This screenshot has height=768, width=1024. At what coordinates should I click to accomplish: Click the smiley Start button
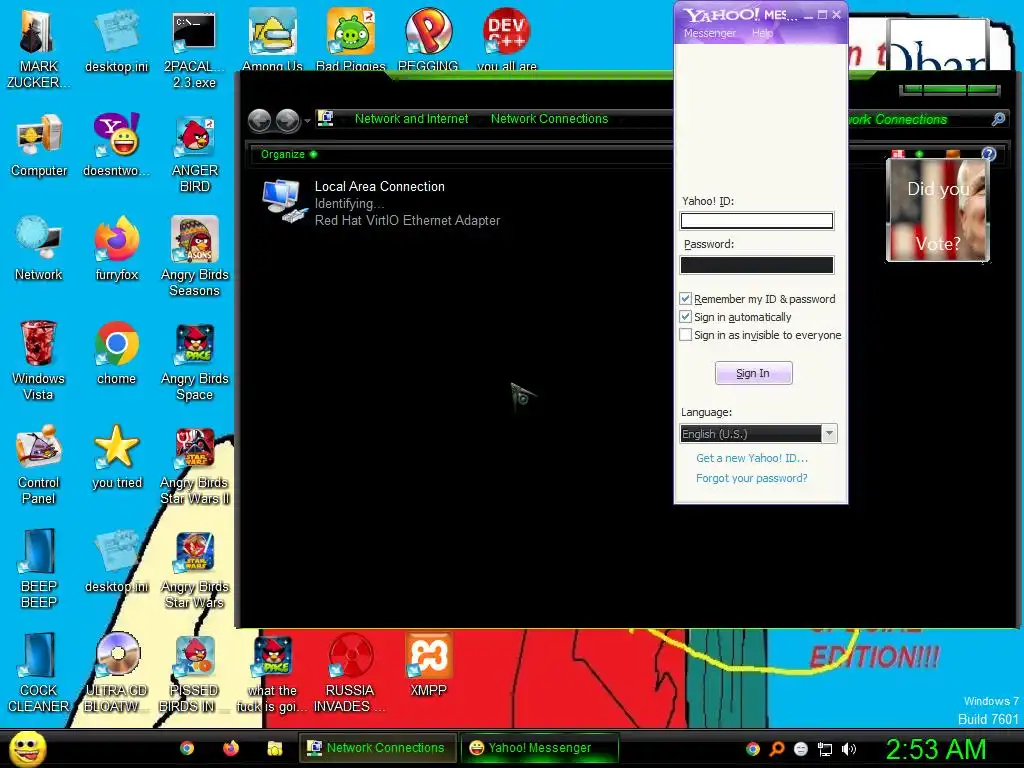(x=28, y=748)
